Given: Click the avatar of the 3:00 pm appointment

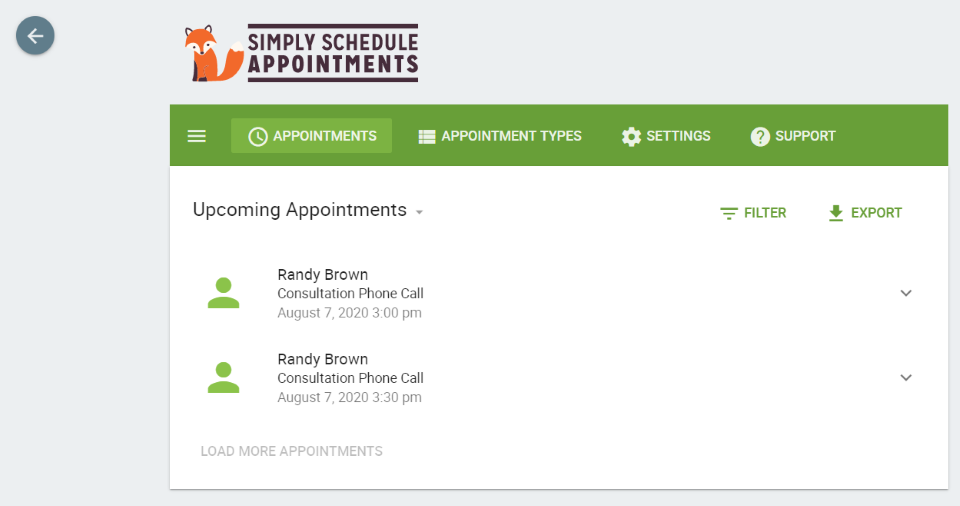Looking at the screenshot, I should 223,293.
